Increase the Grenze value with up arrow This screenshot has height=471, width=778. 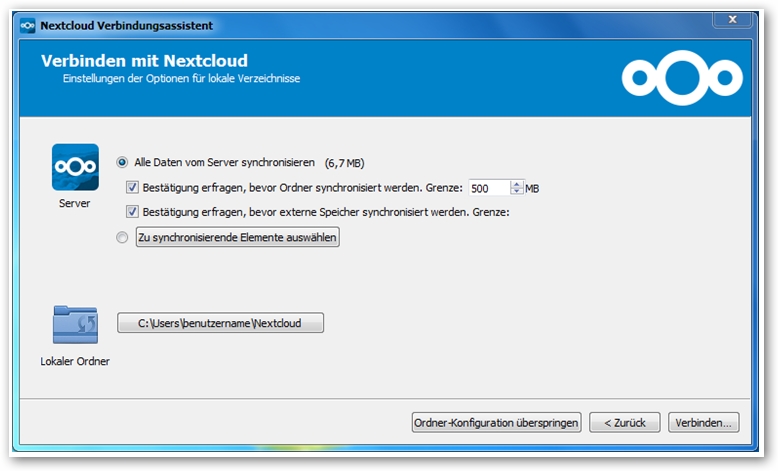517,184
